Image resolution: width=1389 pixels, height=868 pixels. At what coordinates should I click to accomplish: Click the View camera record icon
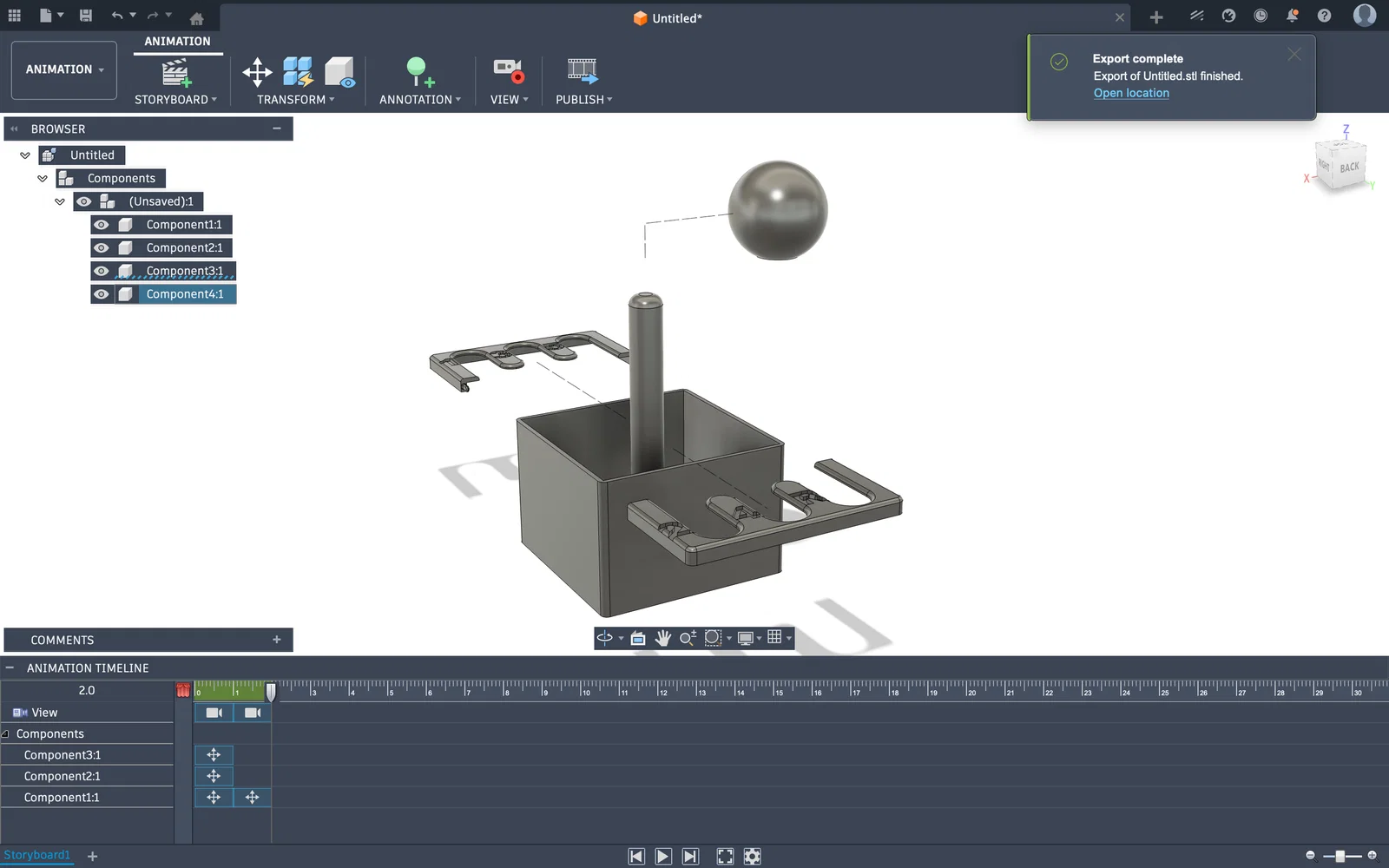click(509, 70)
